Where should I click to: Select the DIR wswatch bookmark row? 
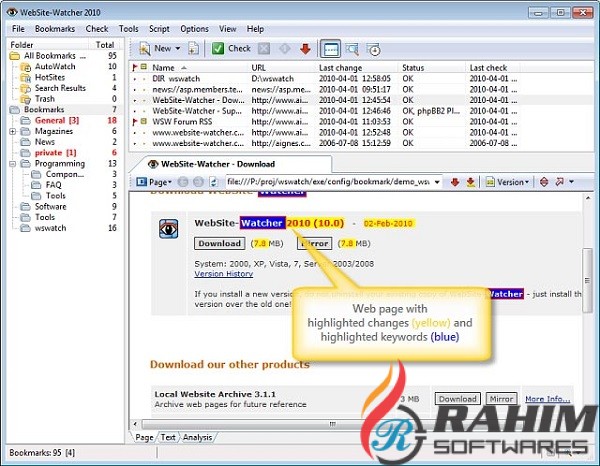(325, 78)
